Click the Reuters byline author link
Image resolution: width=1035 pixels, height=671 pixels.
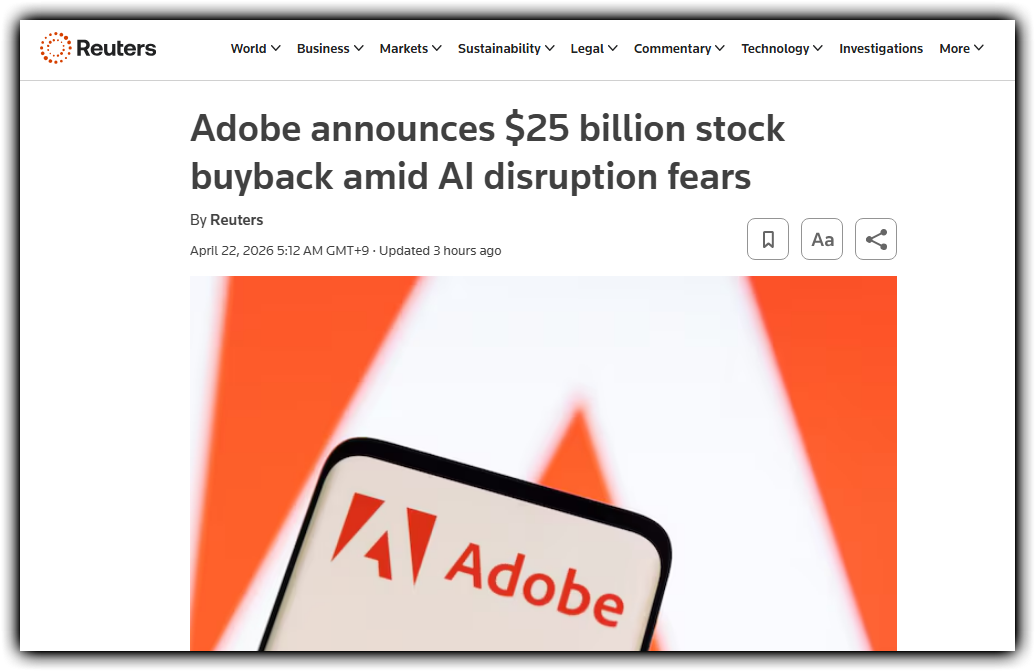236,220
